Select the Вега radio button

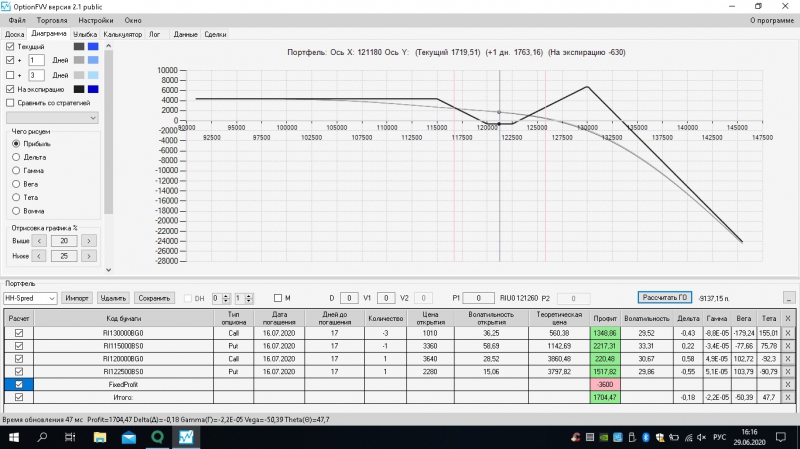[16, 184]
